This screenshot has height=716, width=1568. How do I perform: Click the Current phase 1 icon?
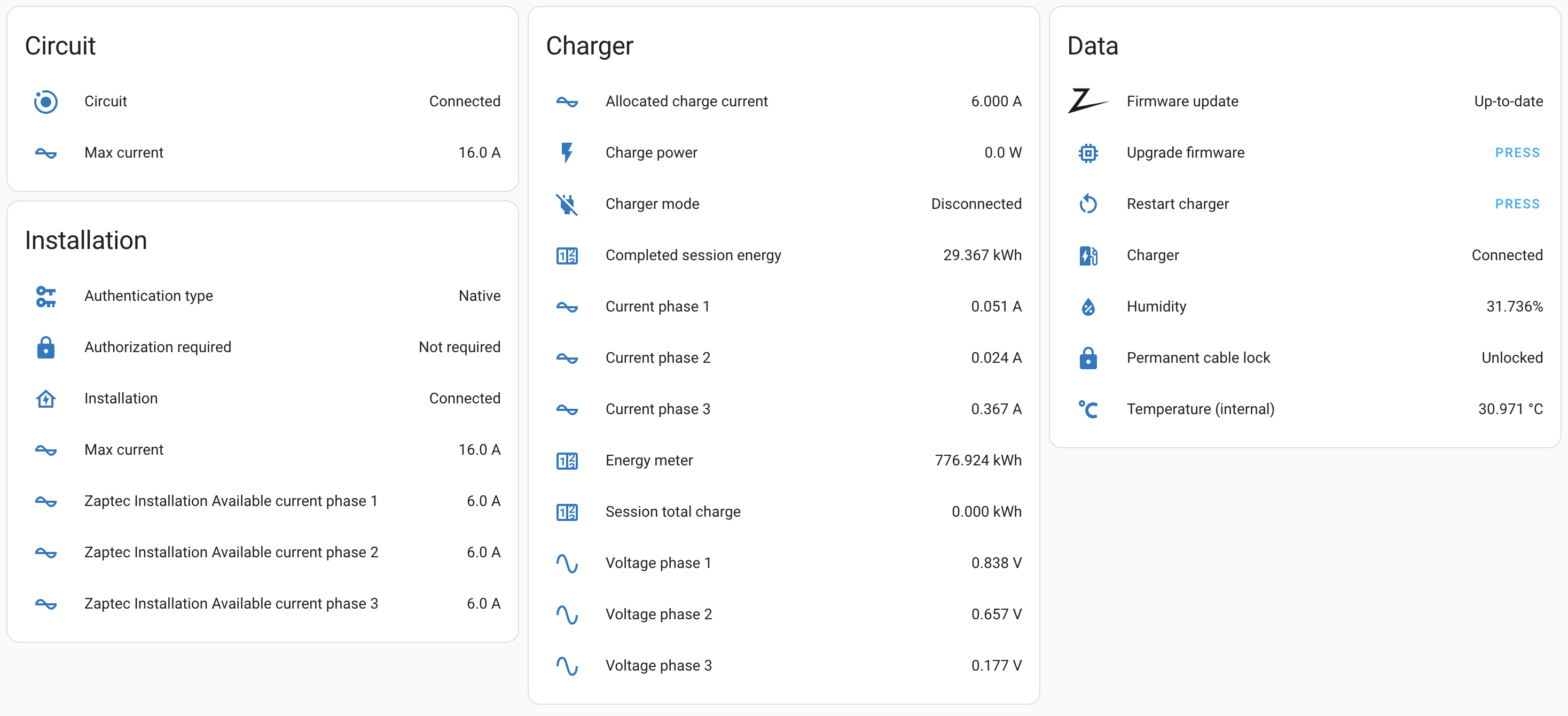(x=567, y=307)
